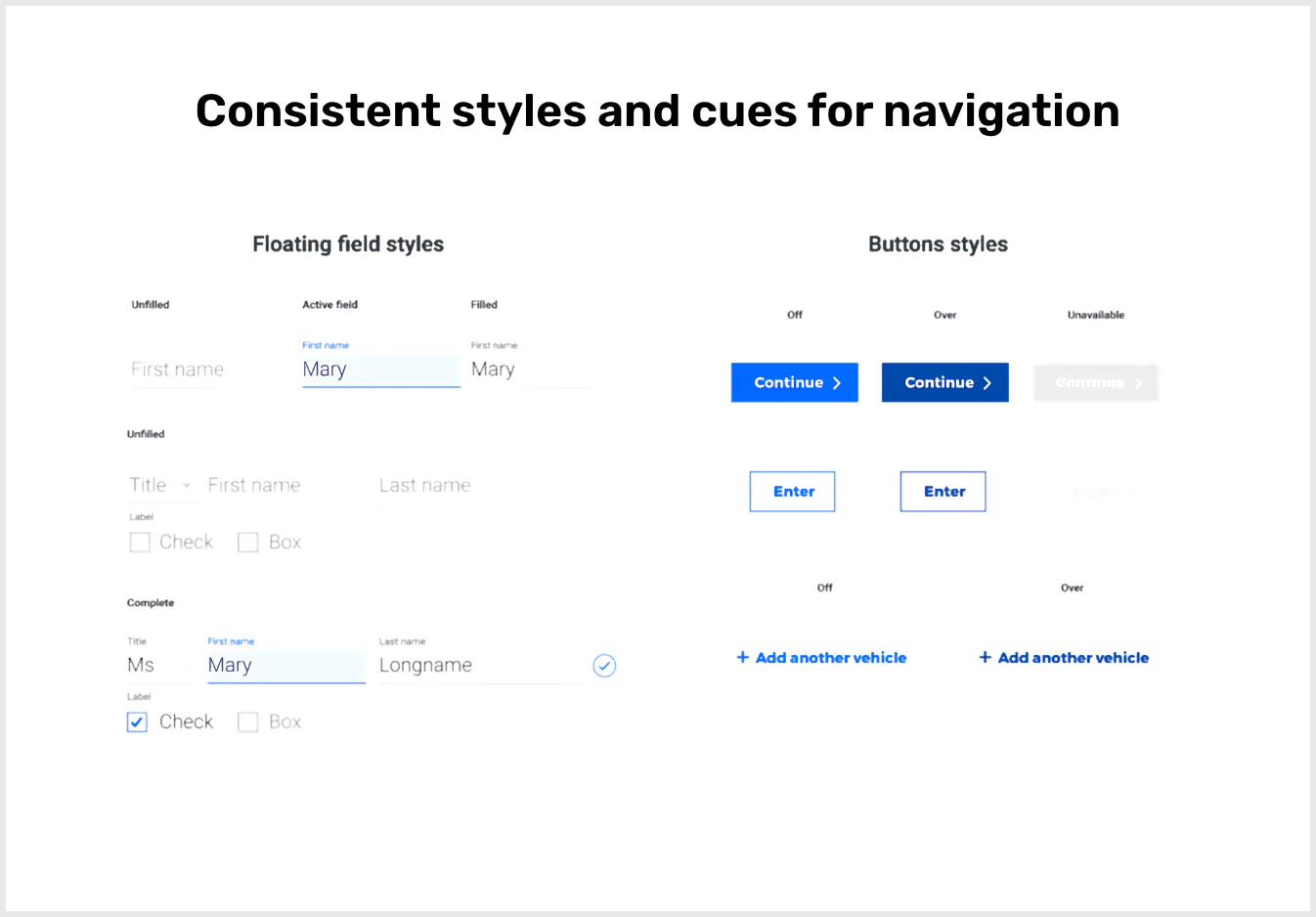Image resolution: width=1316 pixels, height=917 pixels.
Task: Click the empty Last name field
Action: point(479,486)
